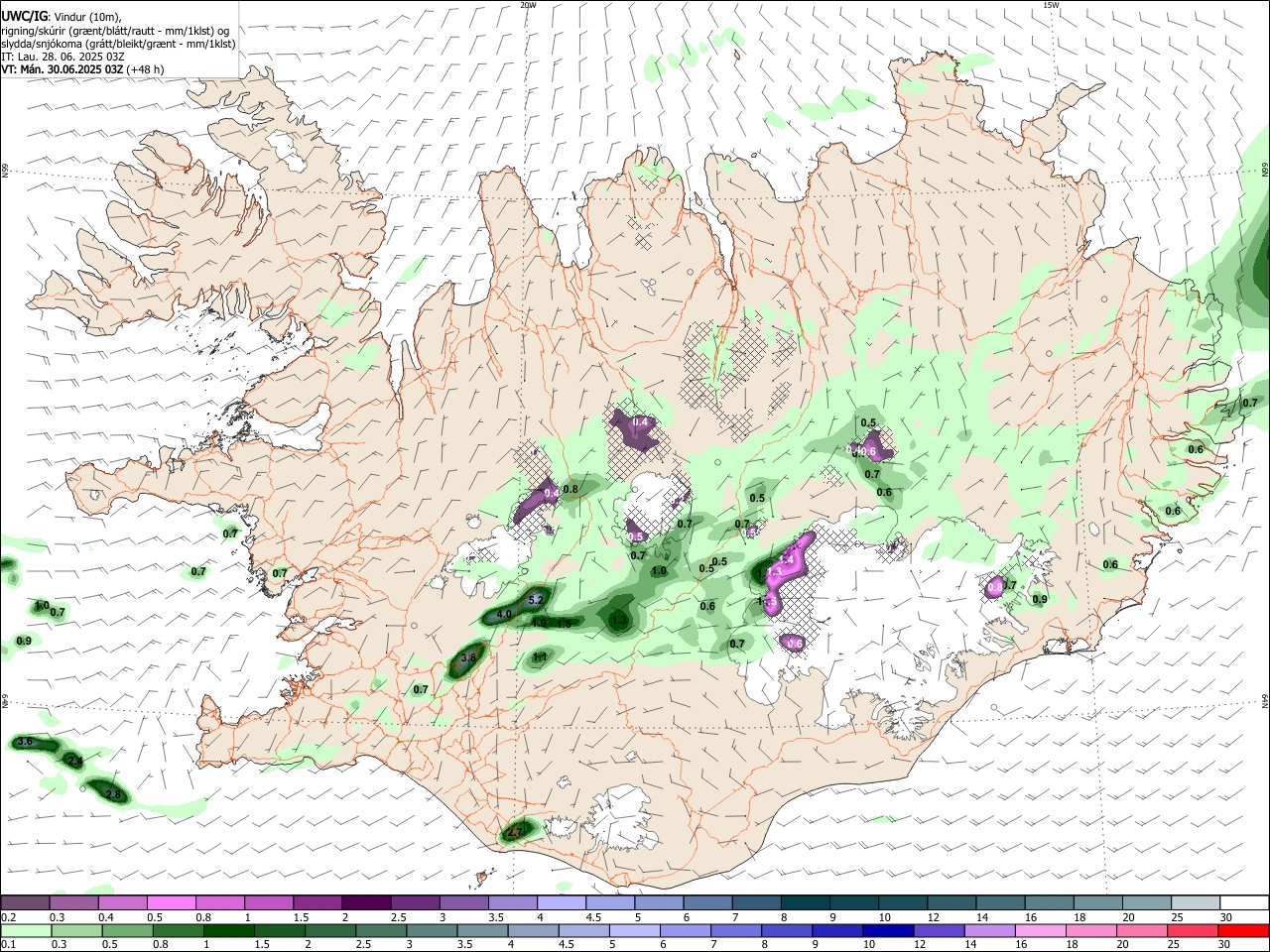The height and width of the screenshot is (952, 1270).
Task: Click the 4.0 precipitation value on map
Action: [x=504, y=615]
